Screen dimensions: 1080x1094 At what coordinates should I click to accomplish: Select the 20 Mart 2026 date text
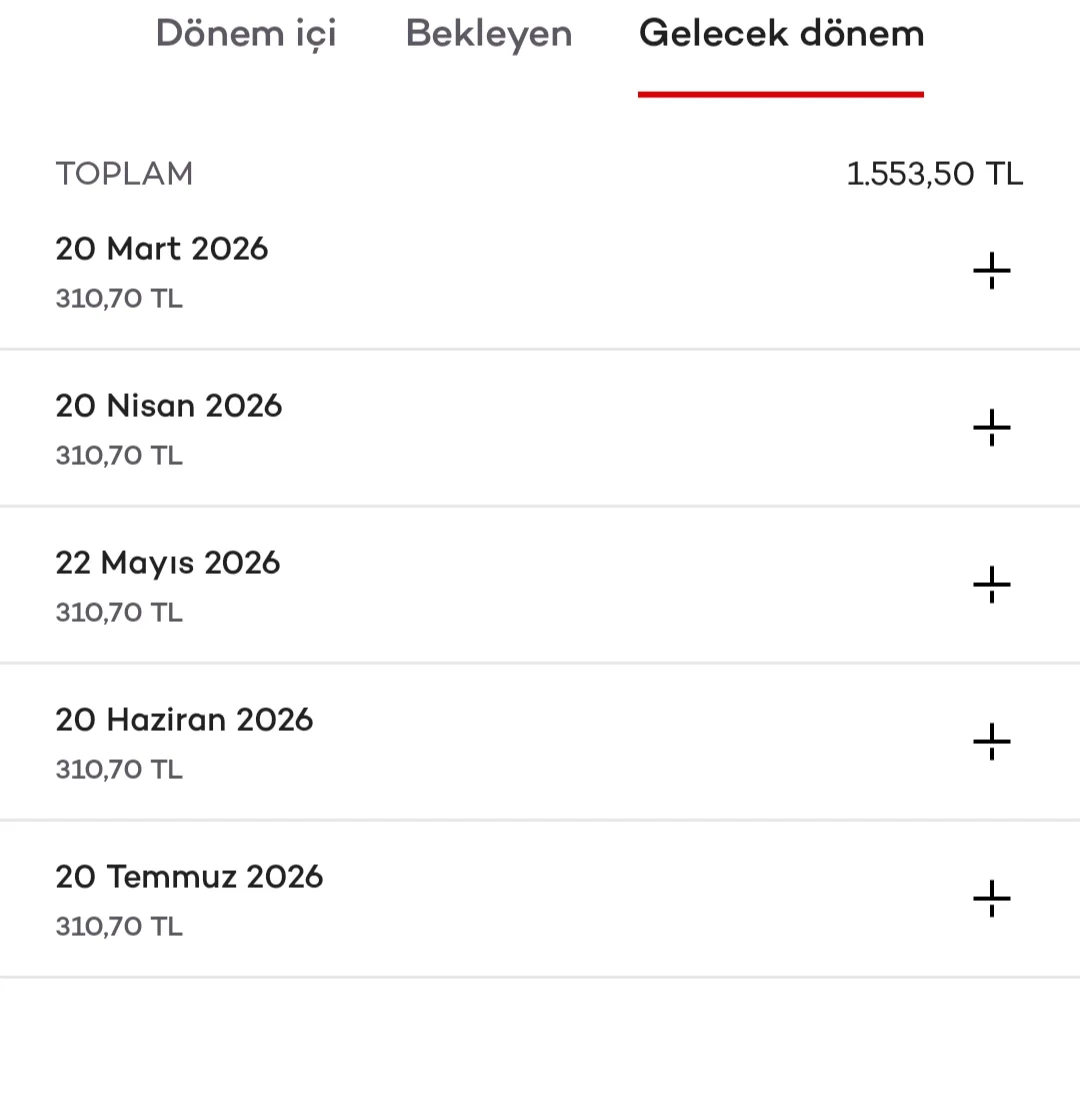click(x=162, y=249)
